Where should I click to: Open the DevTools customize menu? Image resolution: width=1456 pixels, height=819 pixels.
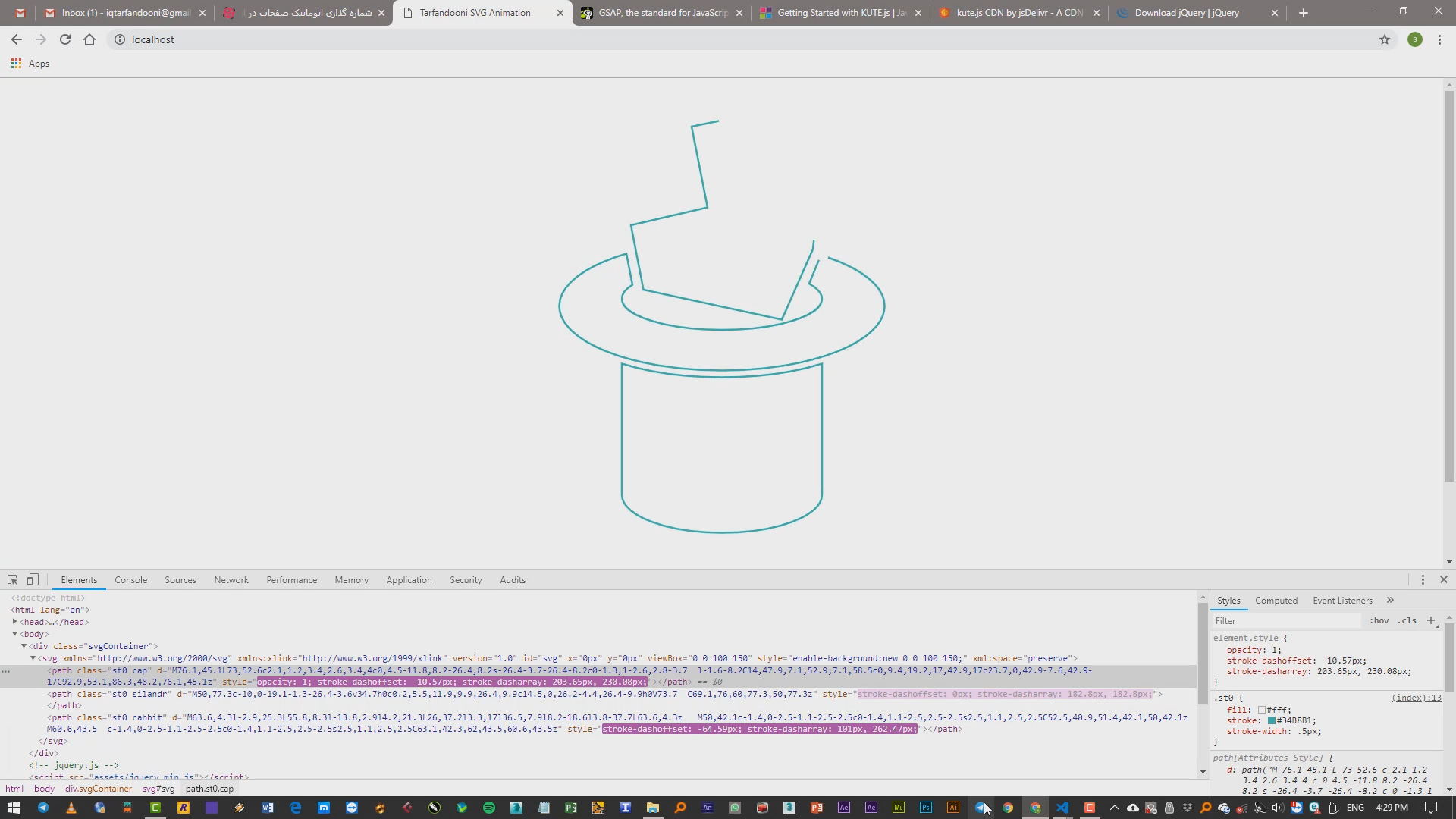[1423, 580]
